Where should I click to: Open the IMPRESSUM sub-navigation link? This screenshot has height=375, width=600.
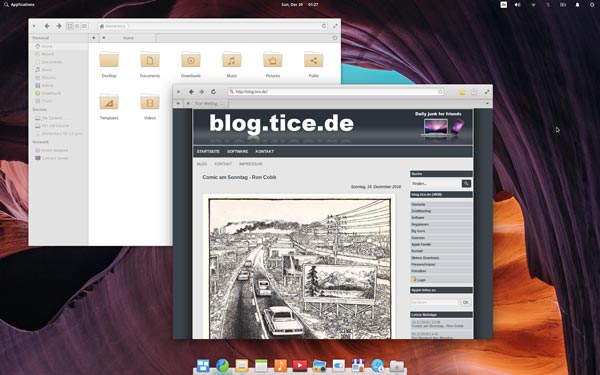click(251, 164)
